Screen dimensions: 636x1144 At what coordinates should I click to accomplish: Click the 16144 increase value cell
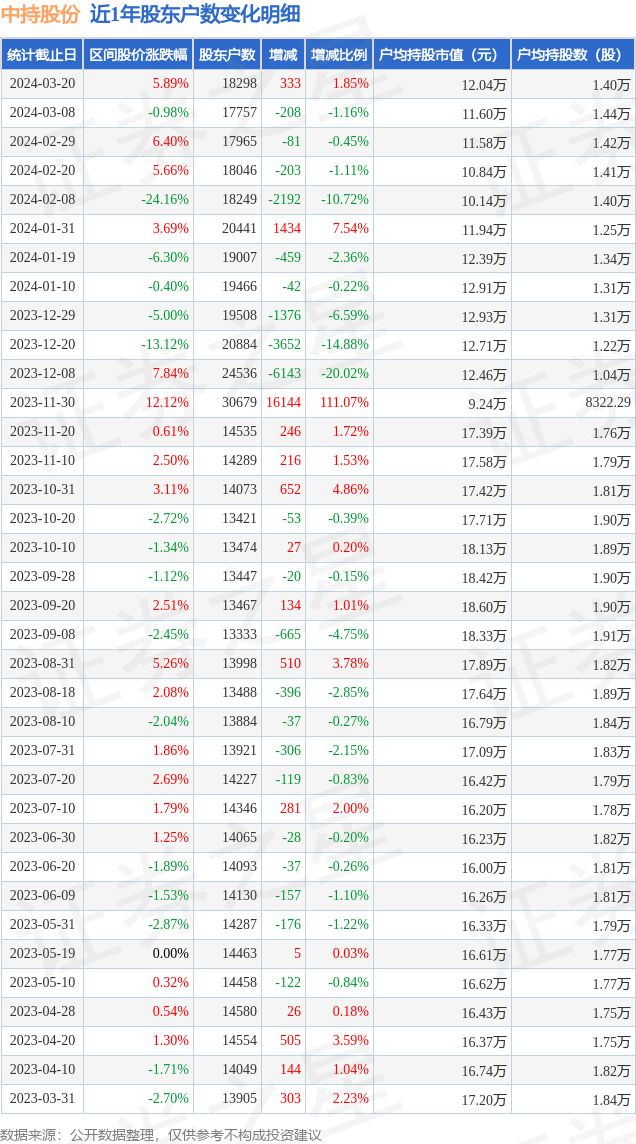coord(283,403)
